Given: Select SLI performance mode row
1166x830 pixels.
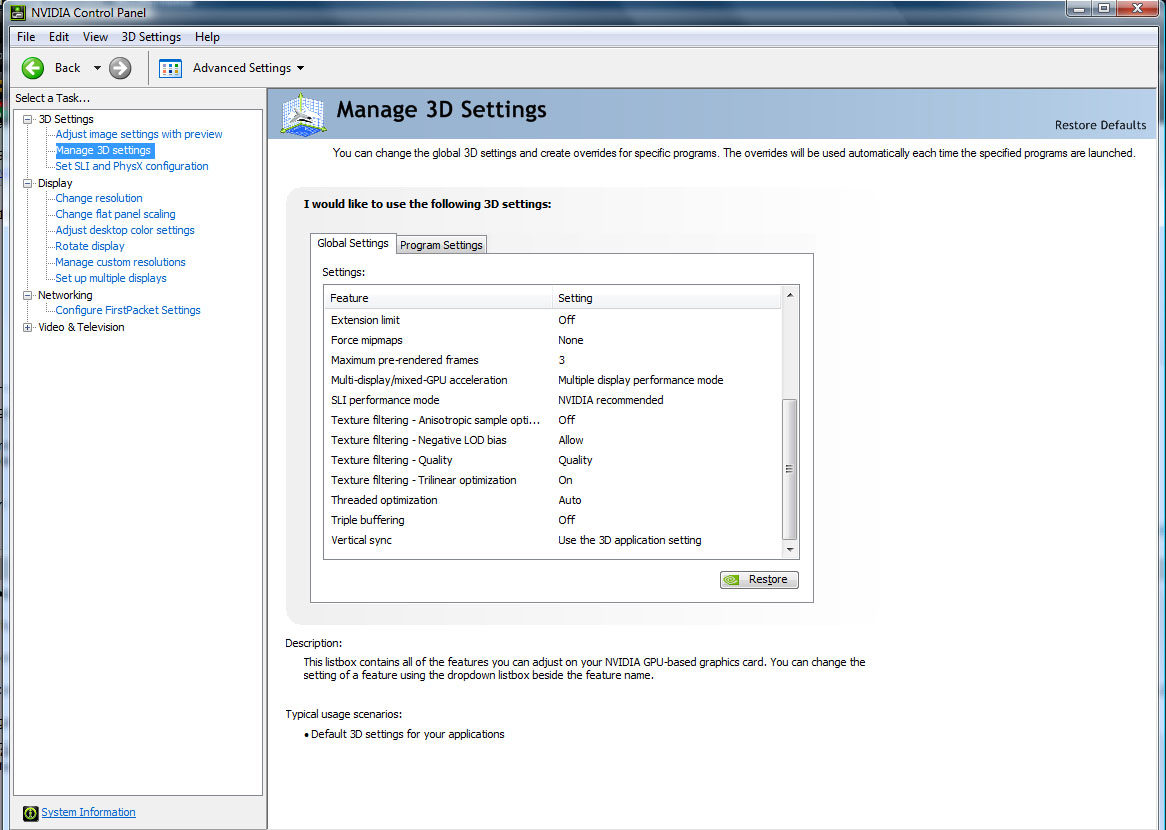Looking at the screenshot, I should (x=553, y=400).
